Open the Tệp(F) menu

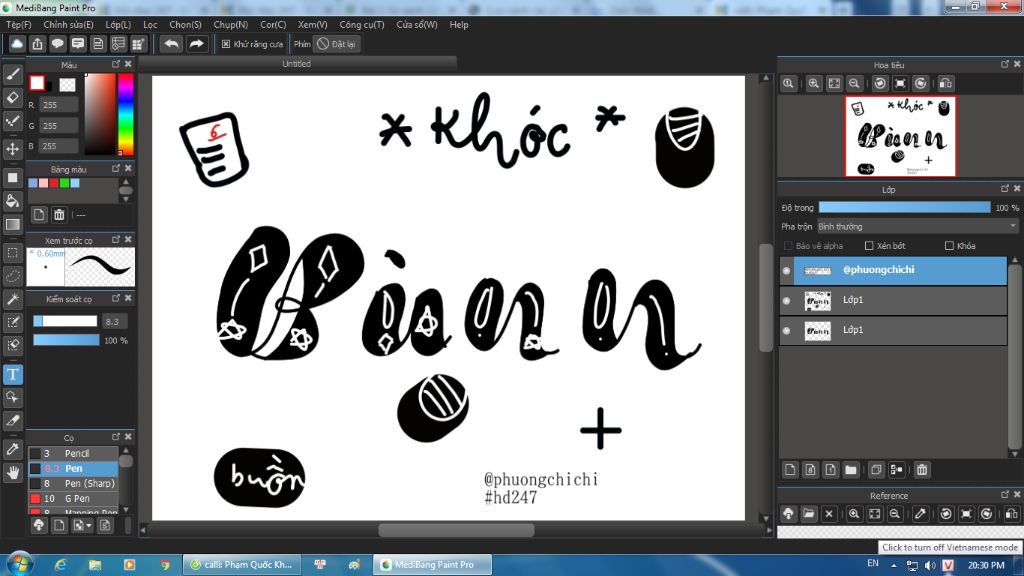(19, 25)
